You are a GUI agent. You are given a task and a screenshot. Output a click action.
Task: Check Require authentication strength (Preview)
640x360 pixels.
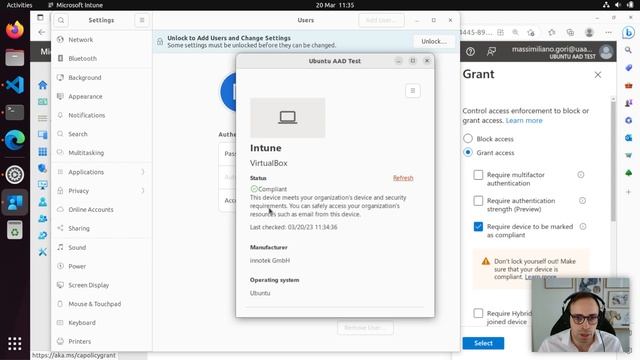point(478,200)
